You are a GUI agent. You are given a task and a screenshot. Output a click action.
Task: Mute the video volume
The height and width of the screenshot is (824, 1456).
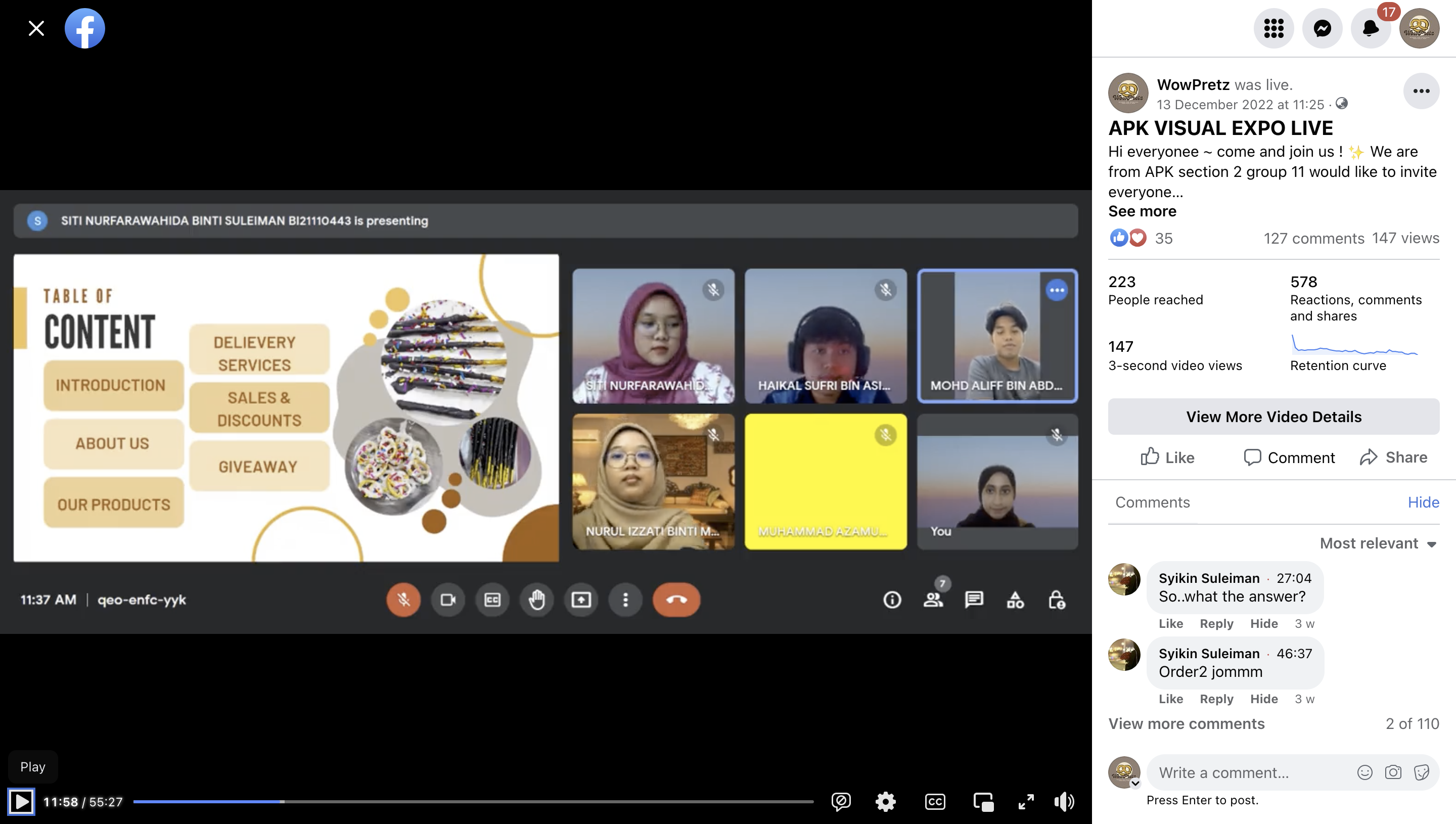1064,801
